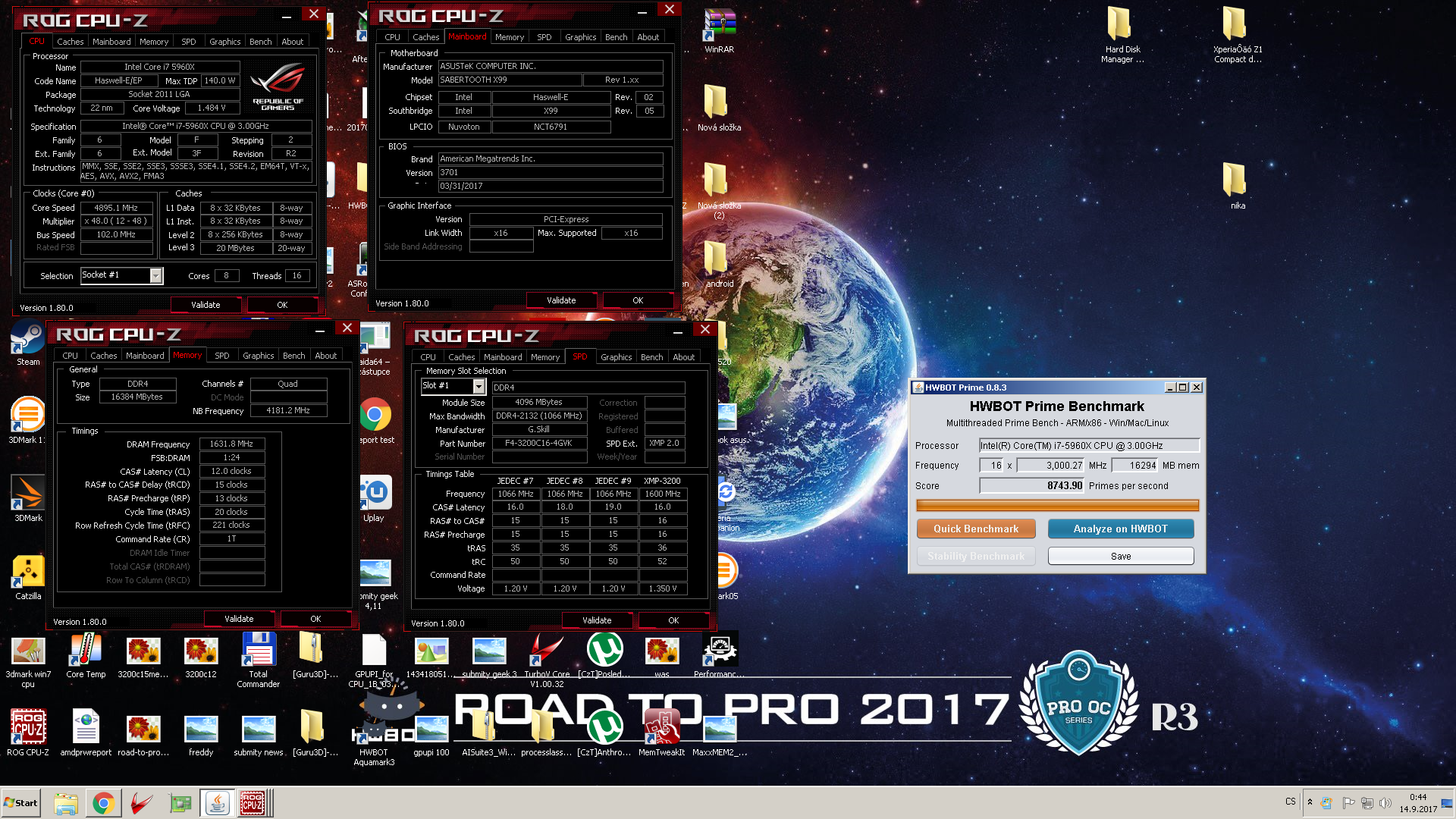Select SPD tab in Mainboard CPU-Z window
This screenshot has height=819, width=1456.
544,37
